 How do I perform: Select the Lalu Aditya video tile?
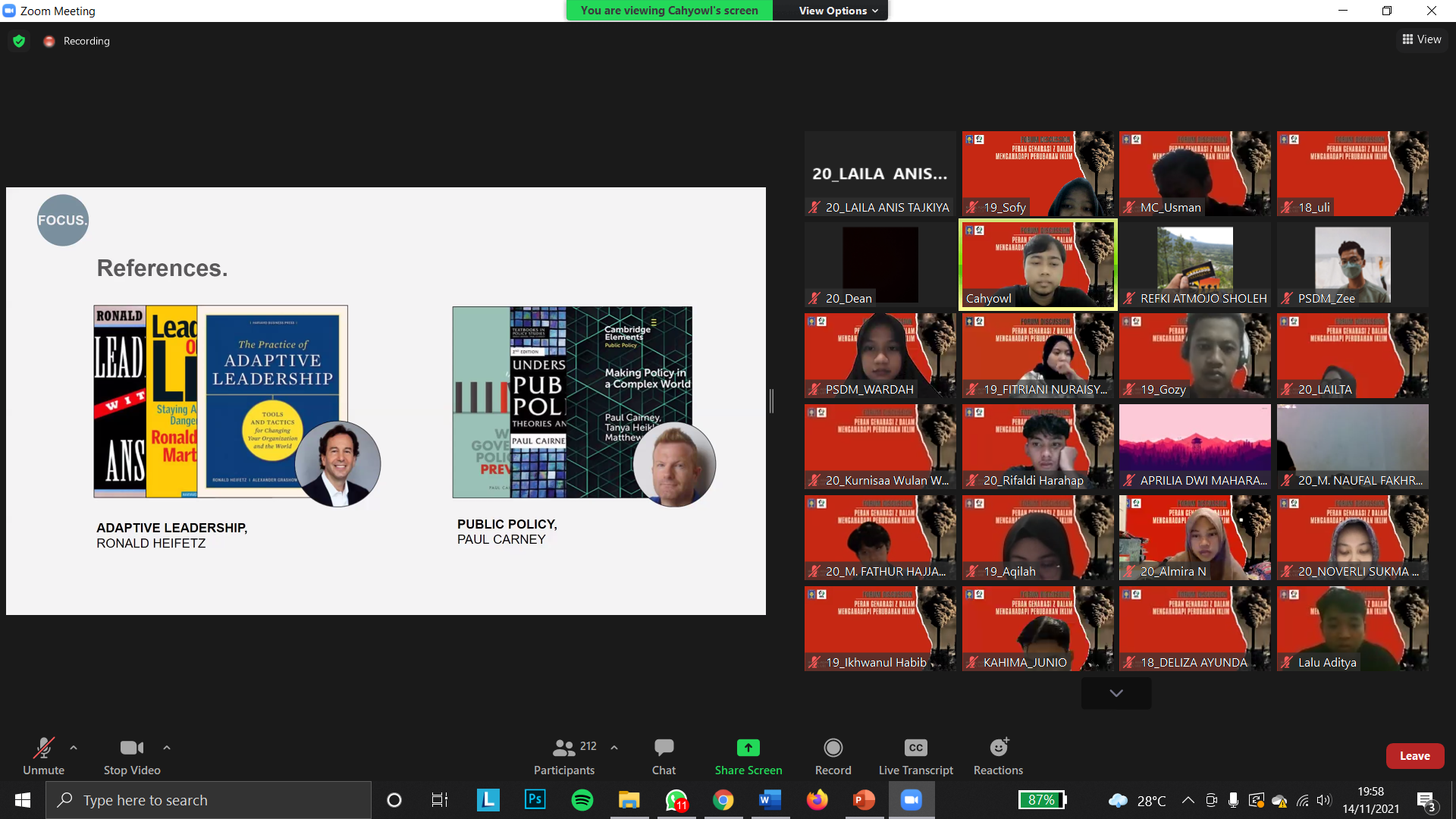[x=1353, y=629]
